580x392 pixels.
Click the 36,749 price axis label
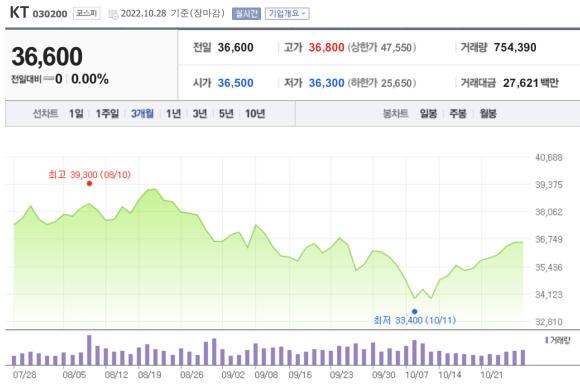click(549, 240)
